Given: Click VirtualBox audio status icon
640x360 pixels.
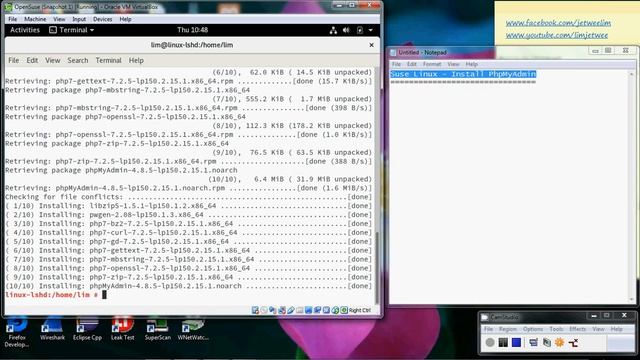Looking at the screenshot, I should [273, 310].
